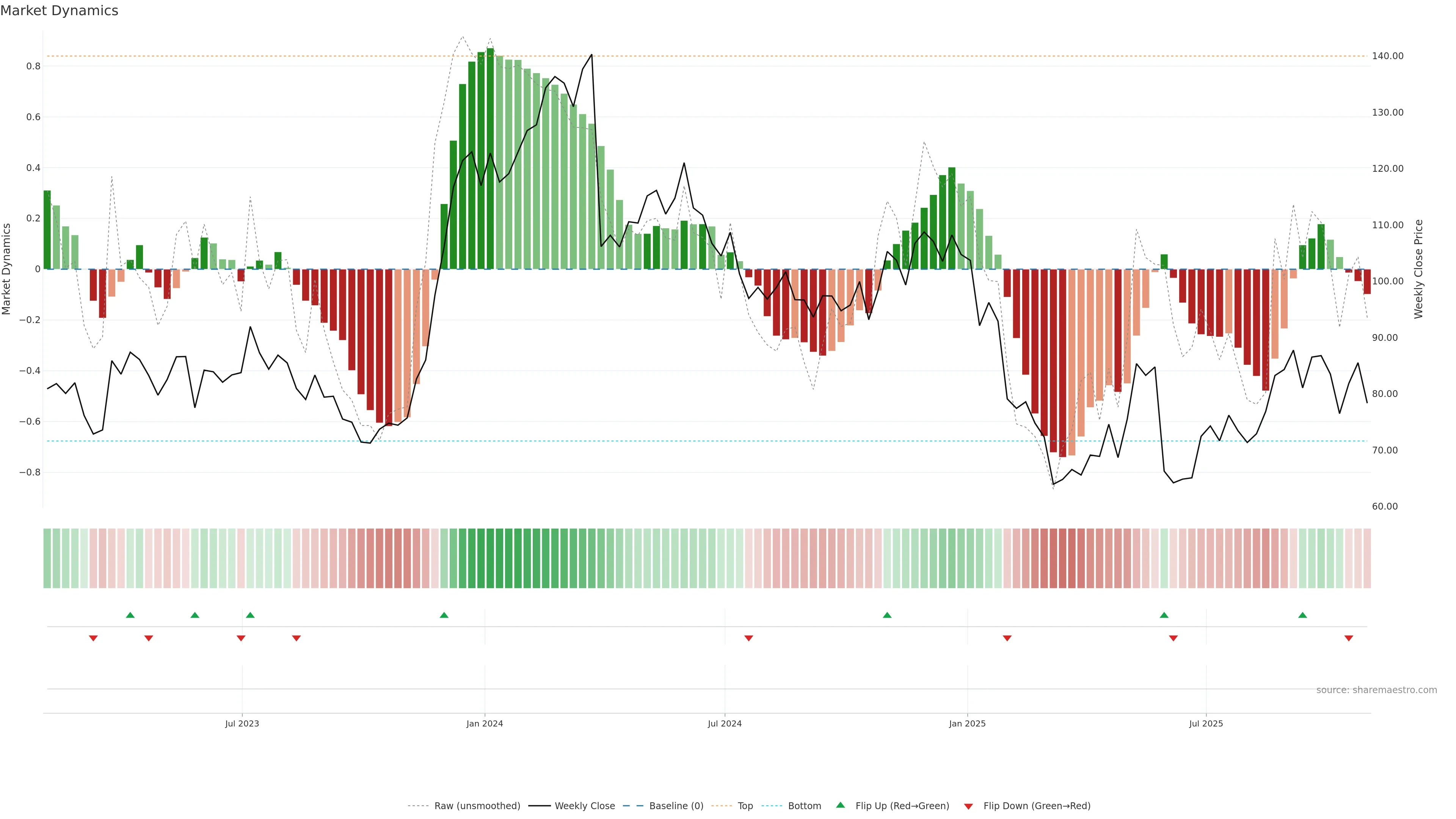This screenshot has height=819, width=1456.
Task: Click the first red flip-down triangle marker
Action: 93,638
